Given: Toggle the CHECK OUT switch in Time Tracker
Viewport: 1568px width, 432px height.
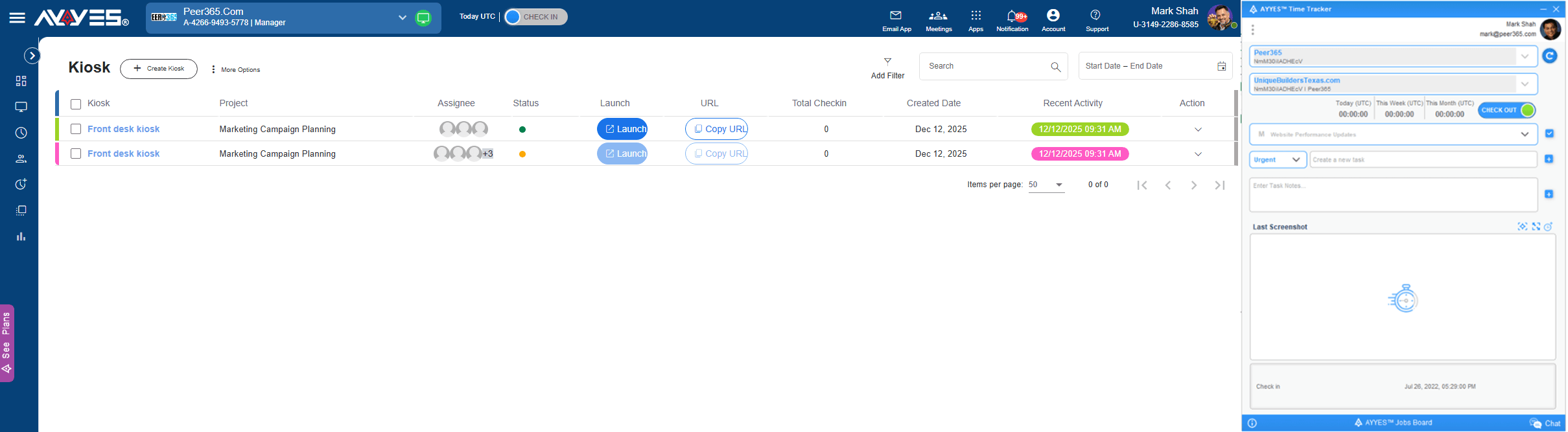Looking at the screenshot, I should (x=1507, y=110).
